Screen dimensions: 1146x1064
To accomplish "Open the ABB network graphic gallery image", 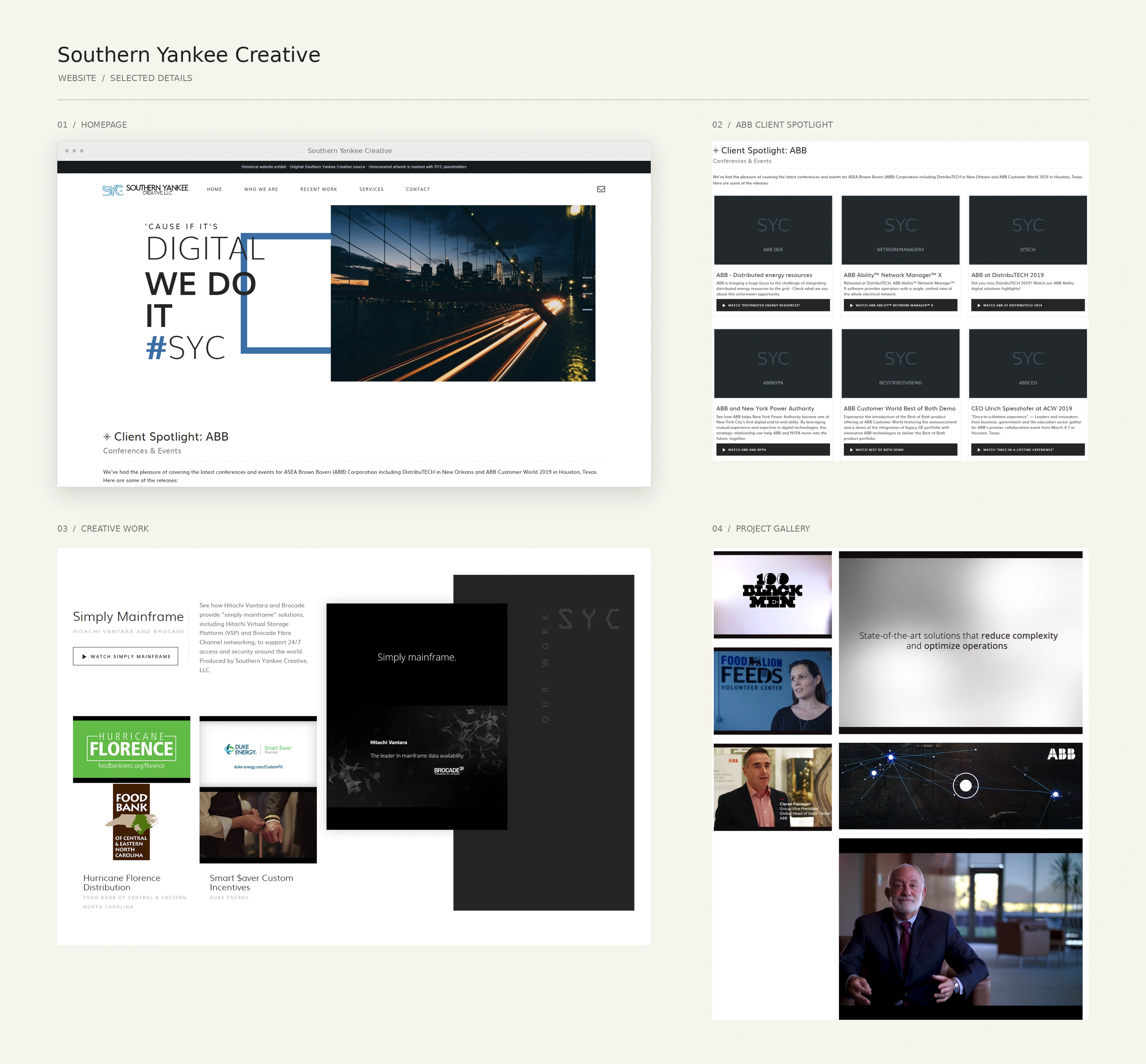I will pos(960,786).
